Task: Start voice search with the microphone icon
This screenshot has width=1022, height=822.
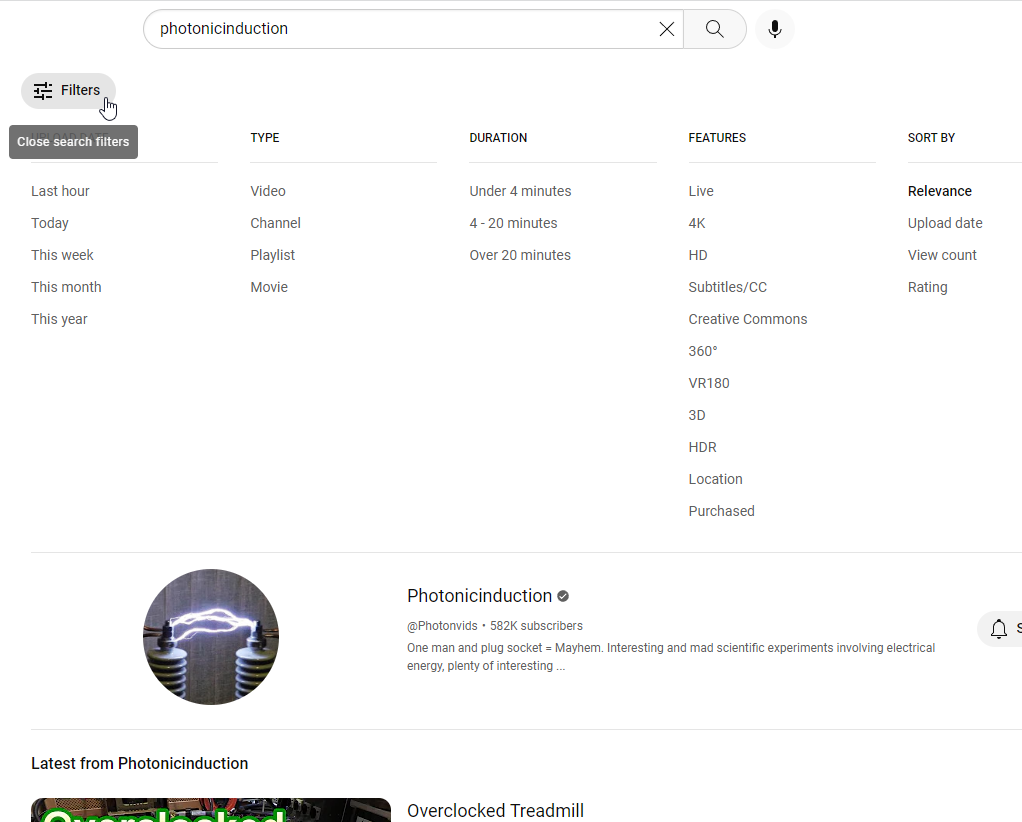Action: 774,29
